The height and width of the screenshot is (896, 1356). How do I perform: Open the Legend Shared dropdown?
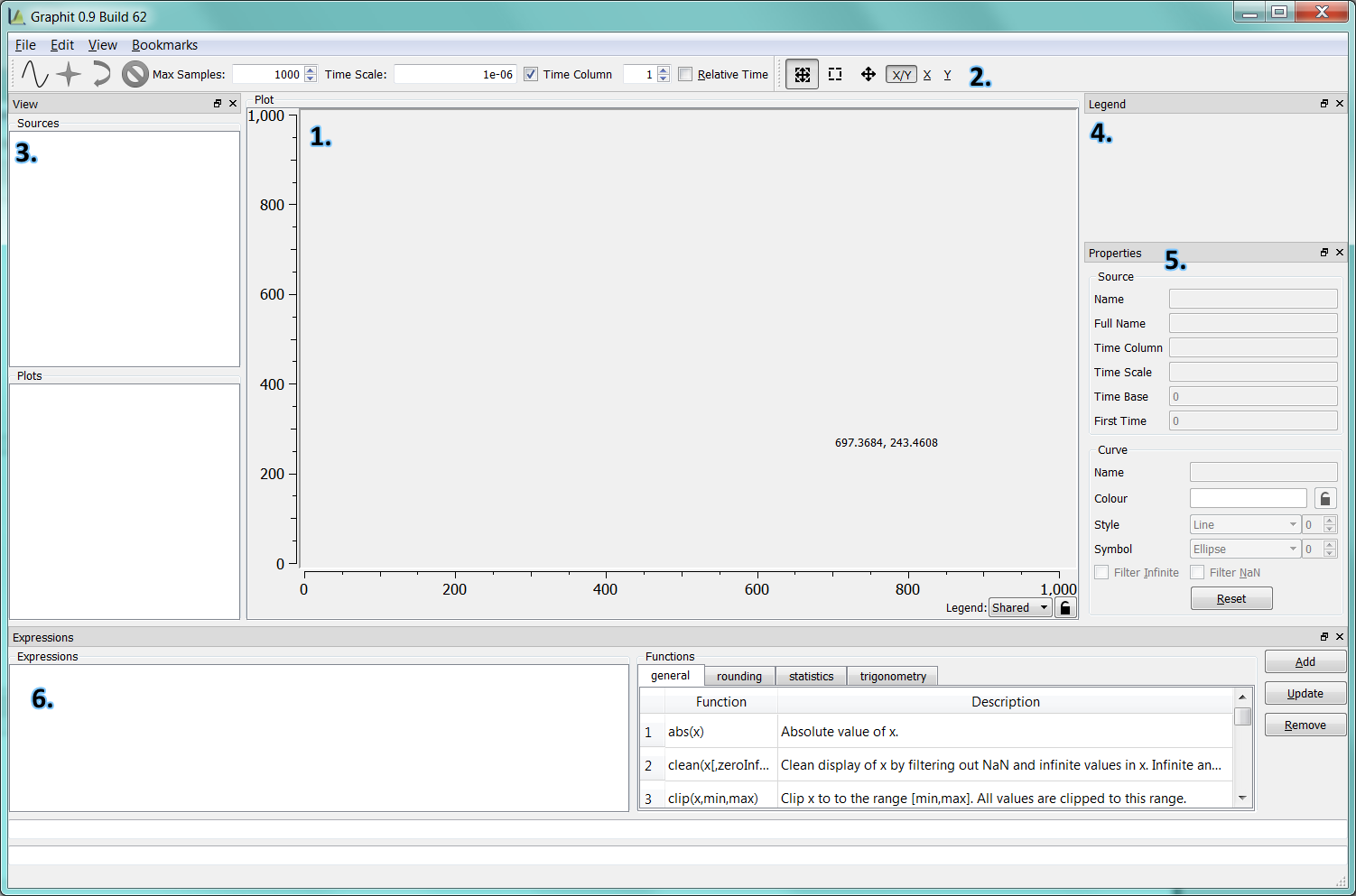[1019, 608]
